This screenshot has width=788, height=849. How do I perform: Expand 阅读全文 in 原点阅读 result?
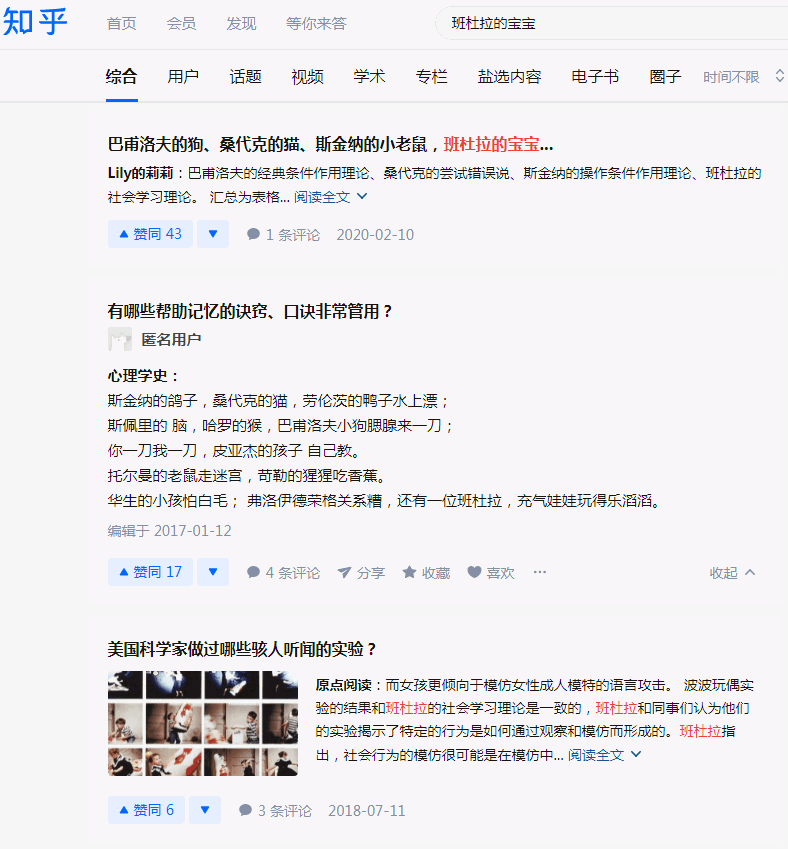click(604, 754)
